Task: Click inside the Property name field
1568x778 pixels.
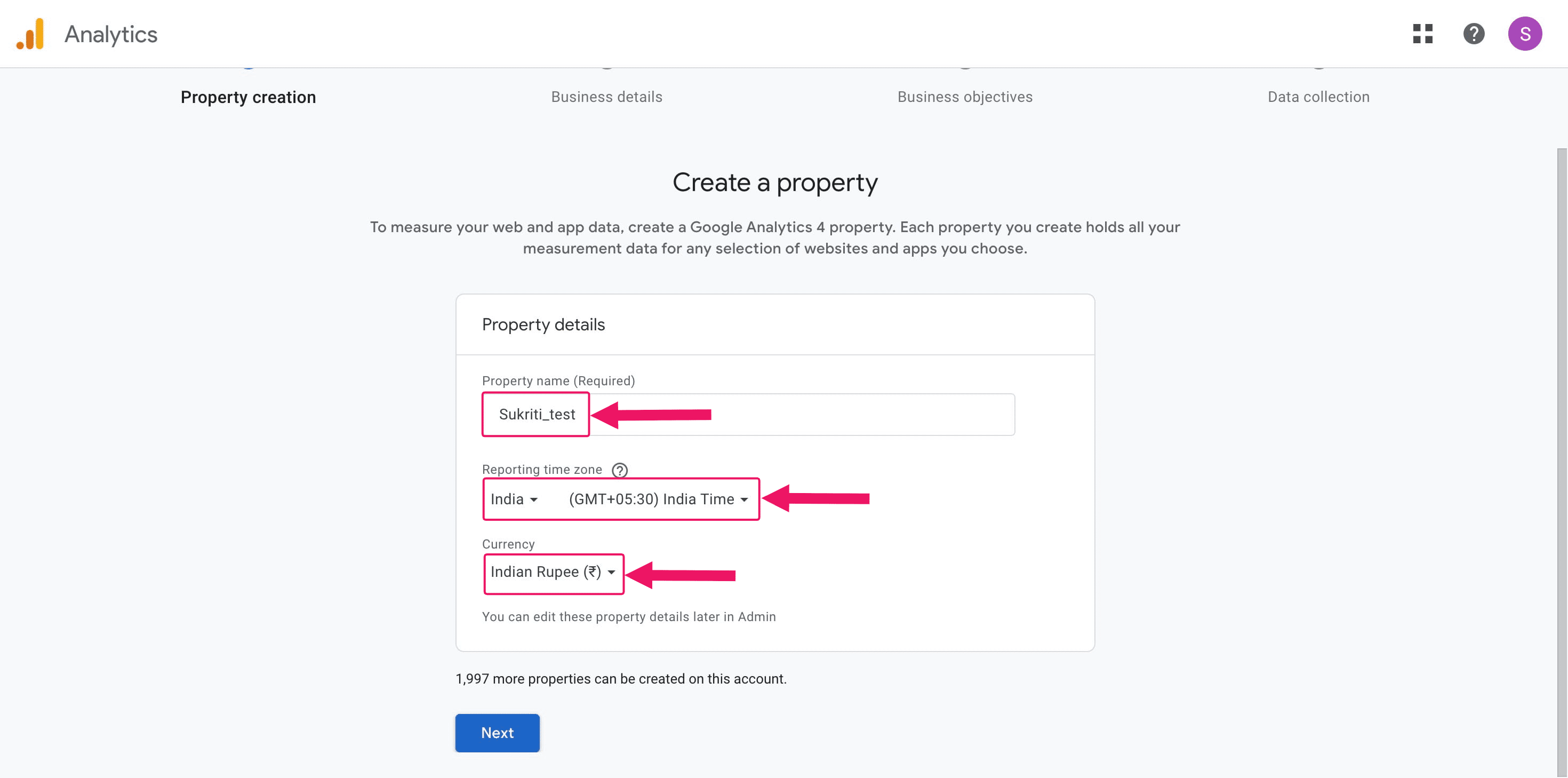Action: (x=791, y=414)
